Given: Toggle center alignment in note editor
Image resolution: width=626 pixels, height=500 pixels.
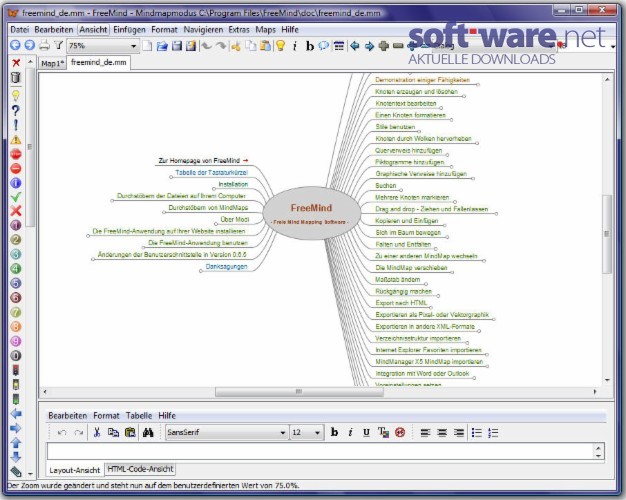Looking at the screenshot, I should 442,433.
